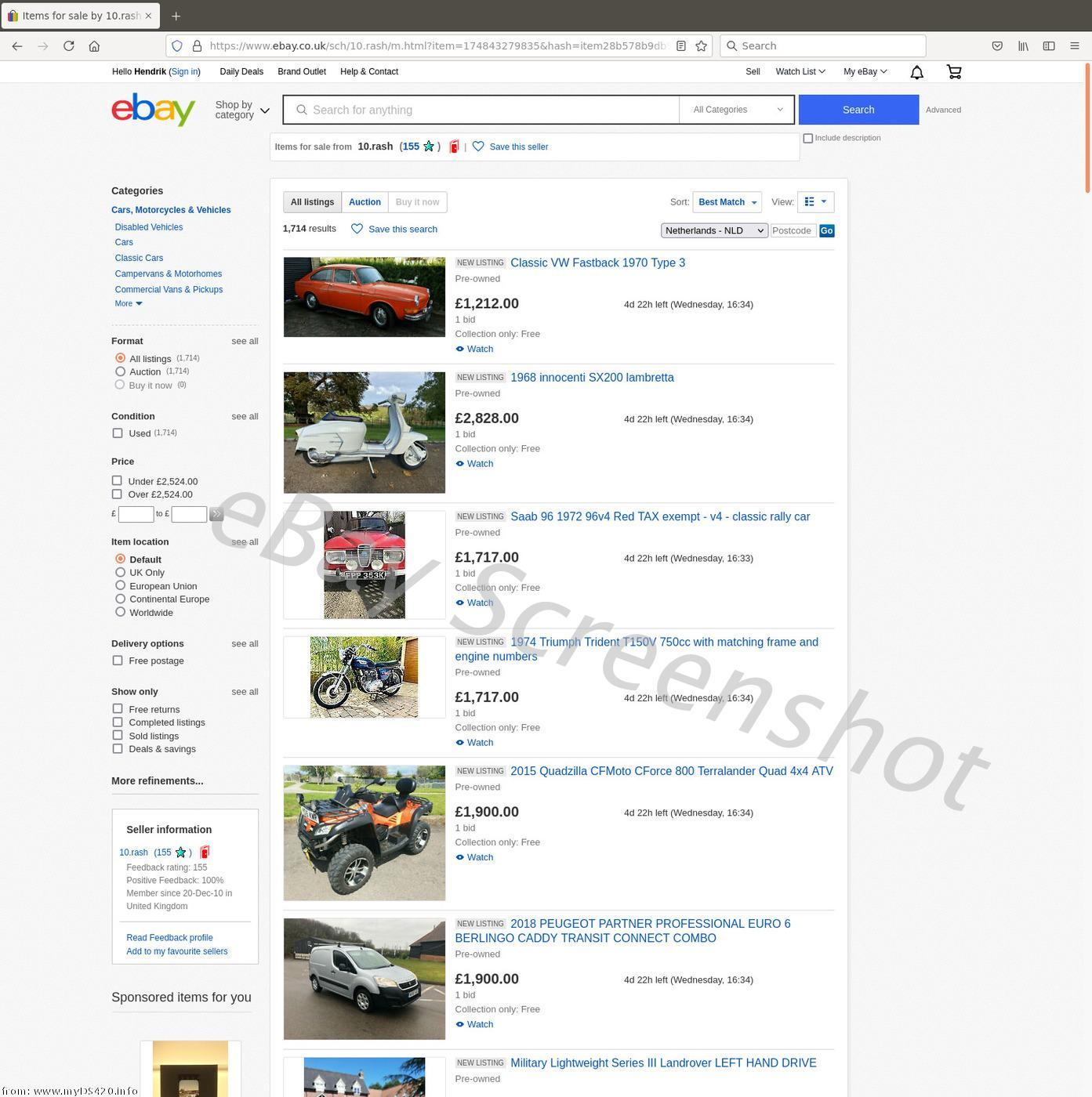1092x1097 pixels.
Task: Click the heart icon to save this seller
Action: [x=478, y=147]
